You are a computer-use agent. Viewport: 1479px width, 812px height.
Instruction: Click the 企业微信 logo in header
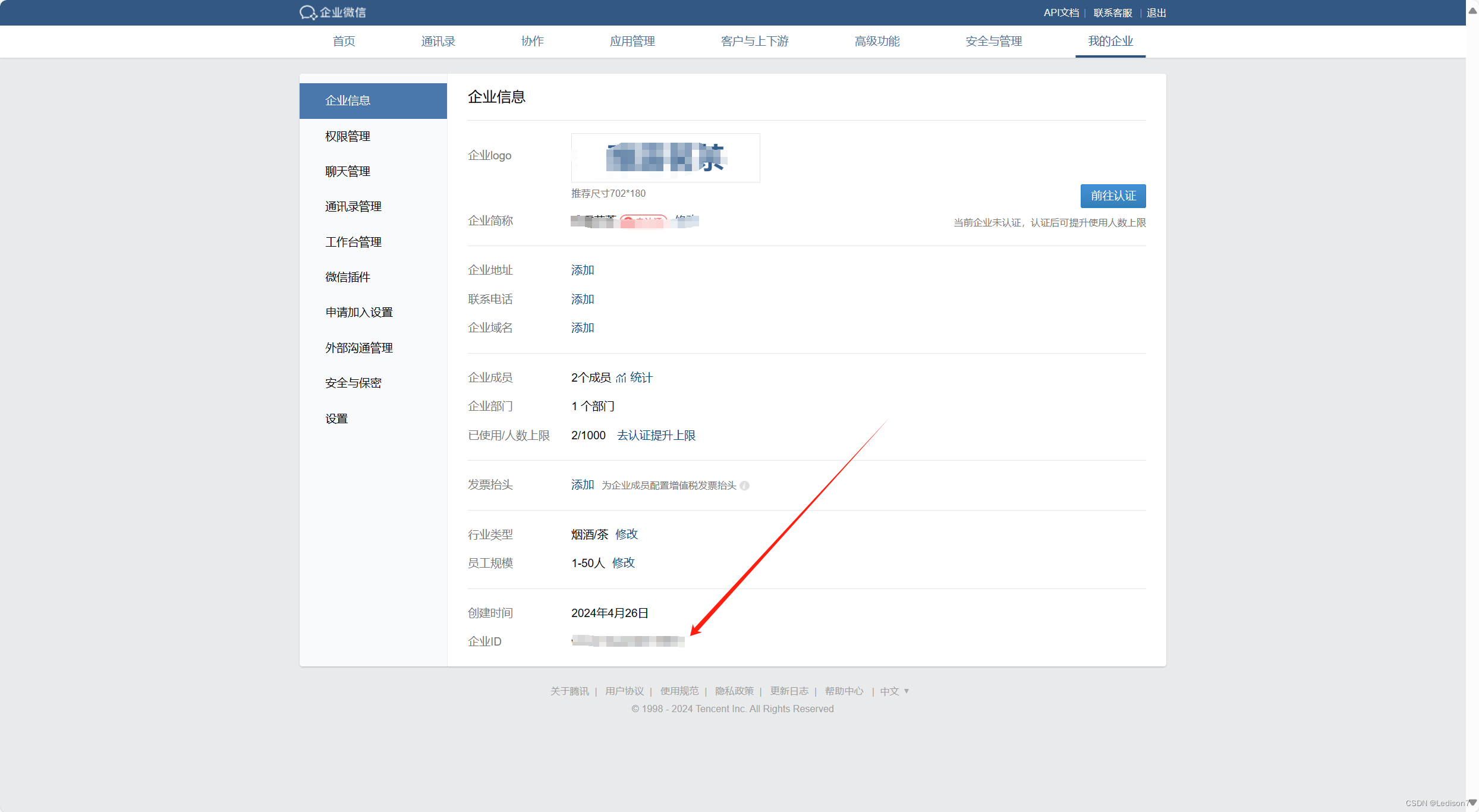click(x=332, y=12)
